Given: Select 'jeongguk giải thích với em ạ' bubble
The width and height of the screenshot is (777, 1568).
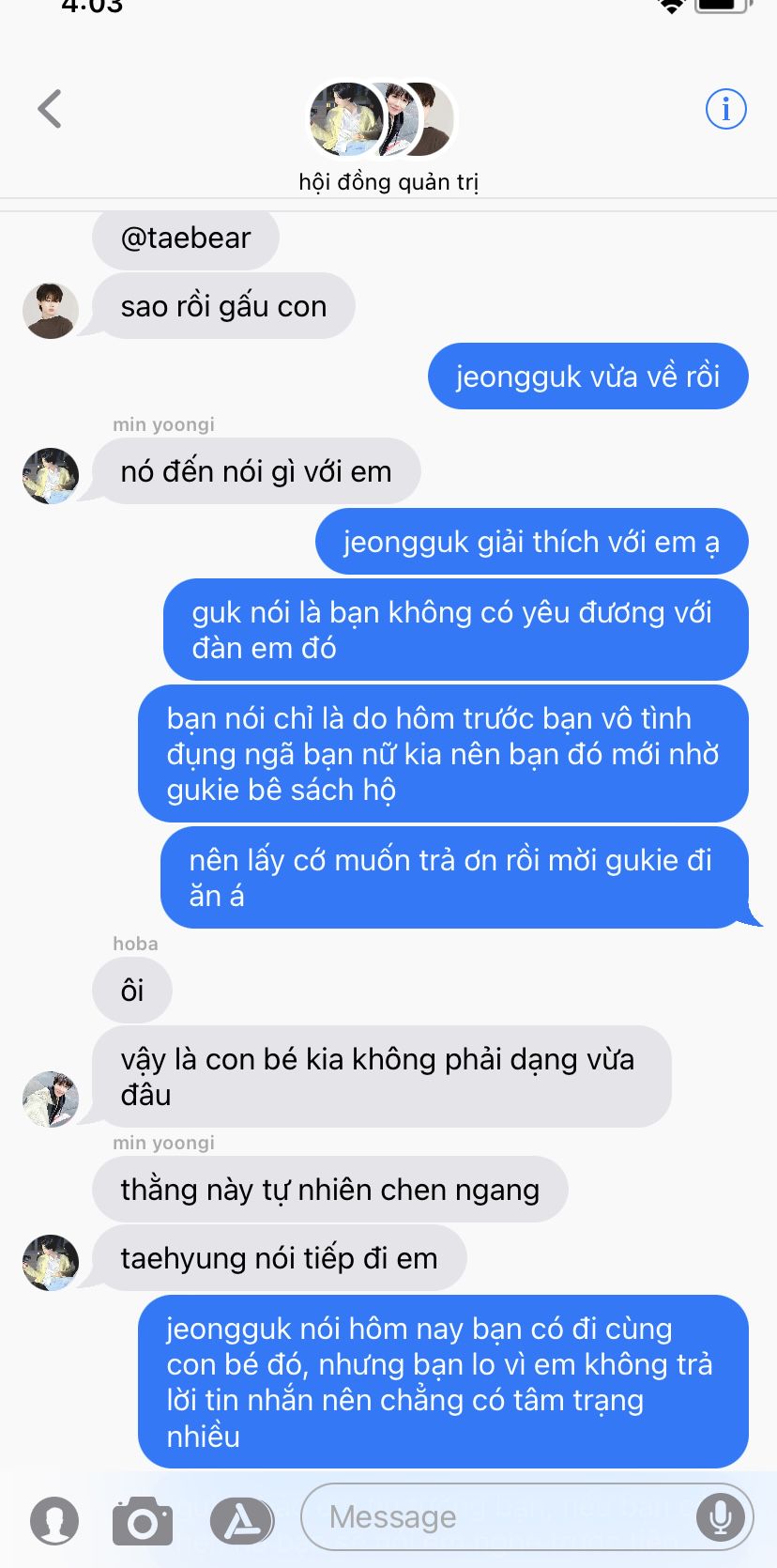Looking at the screenshot, I should 532,542.
